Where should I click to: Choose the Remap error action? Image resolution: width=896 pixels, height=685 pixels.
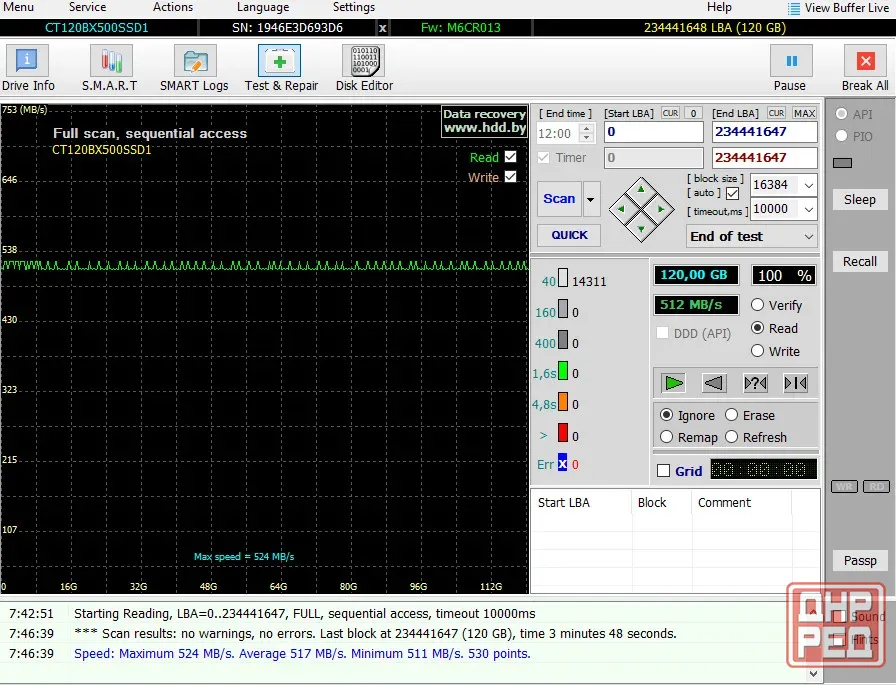[x=666, y=437]
